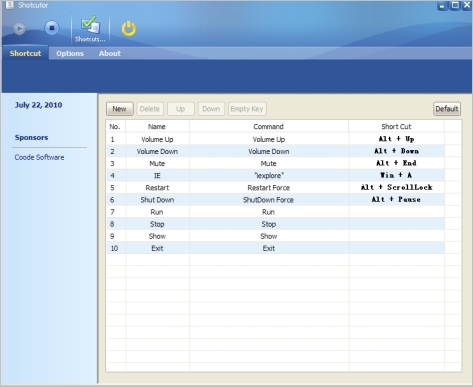Image resolution: width=473 pixels, height=387 pixels.
Task: Open the About tab
Action: click(x=110, y=53)
